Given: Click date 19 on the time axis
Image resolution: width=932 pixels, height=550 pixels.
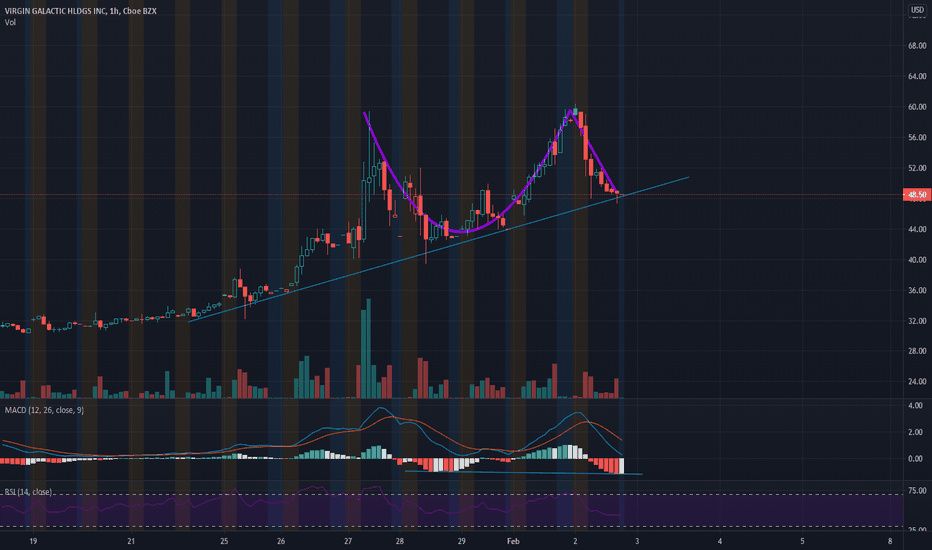Looking at the screenshot, I should [x=33, y=541].
